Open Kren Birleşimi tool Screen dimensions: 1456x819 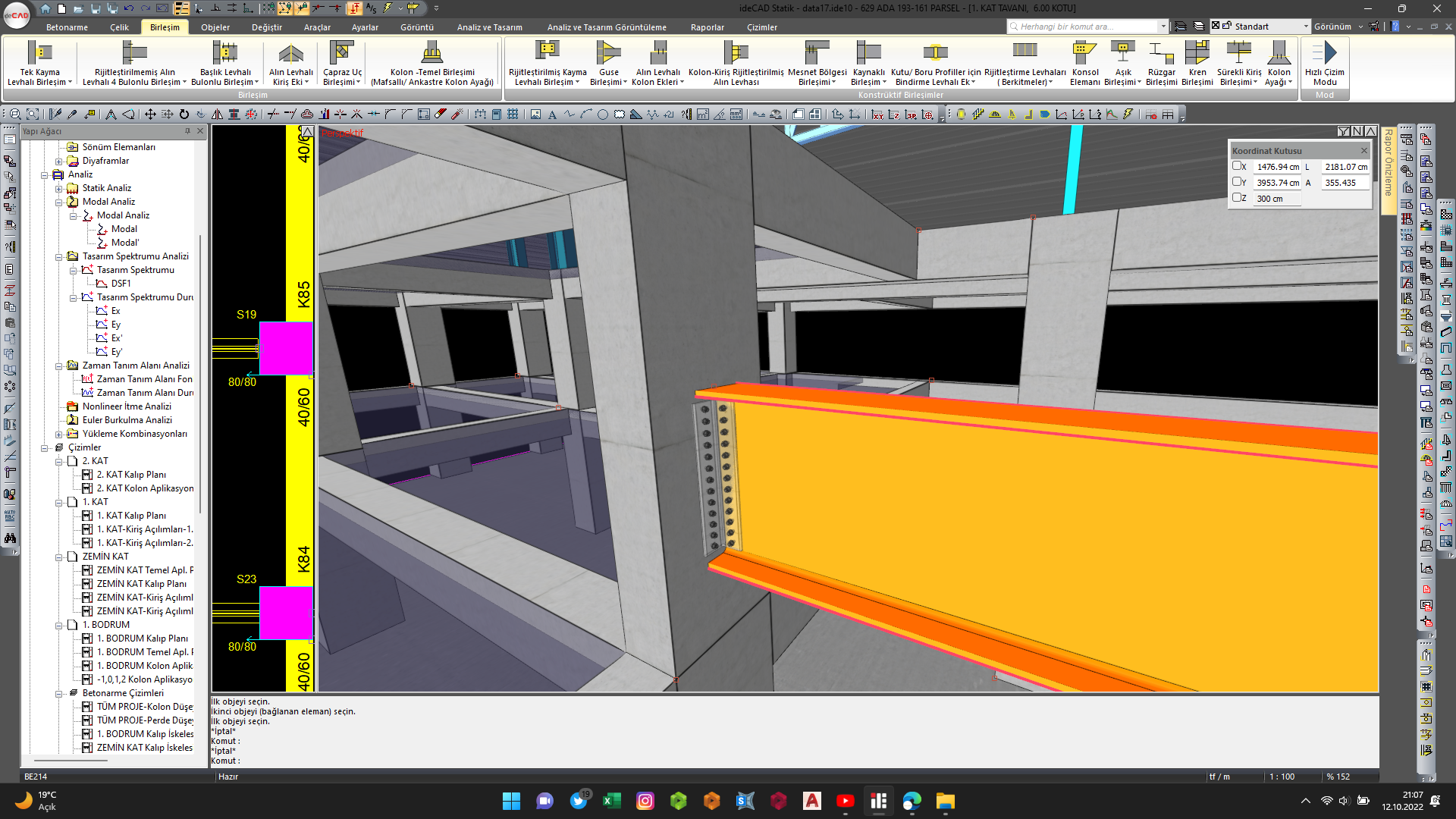click(x=1197, y=64)
